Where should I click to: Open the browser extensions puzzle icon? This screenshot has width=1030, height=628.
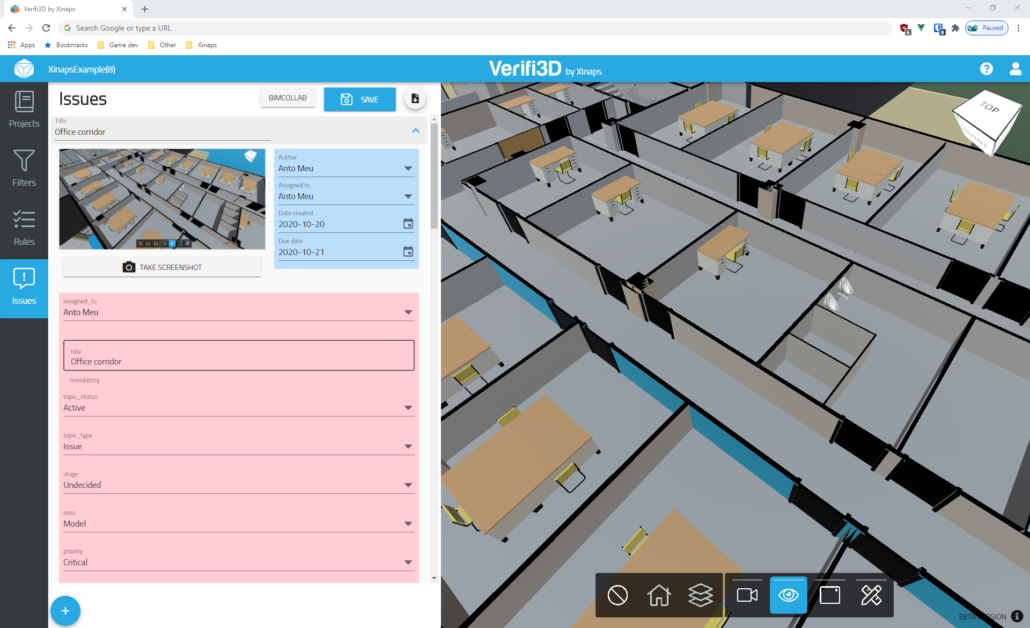pyautogui.click(x=955, y=28)
